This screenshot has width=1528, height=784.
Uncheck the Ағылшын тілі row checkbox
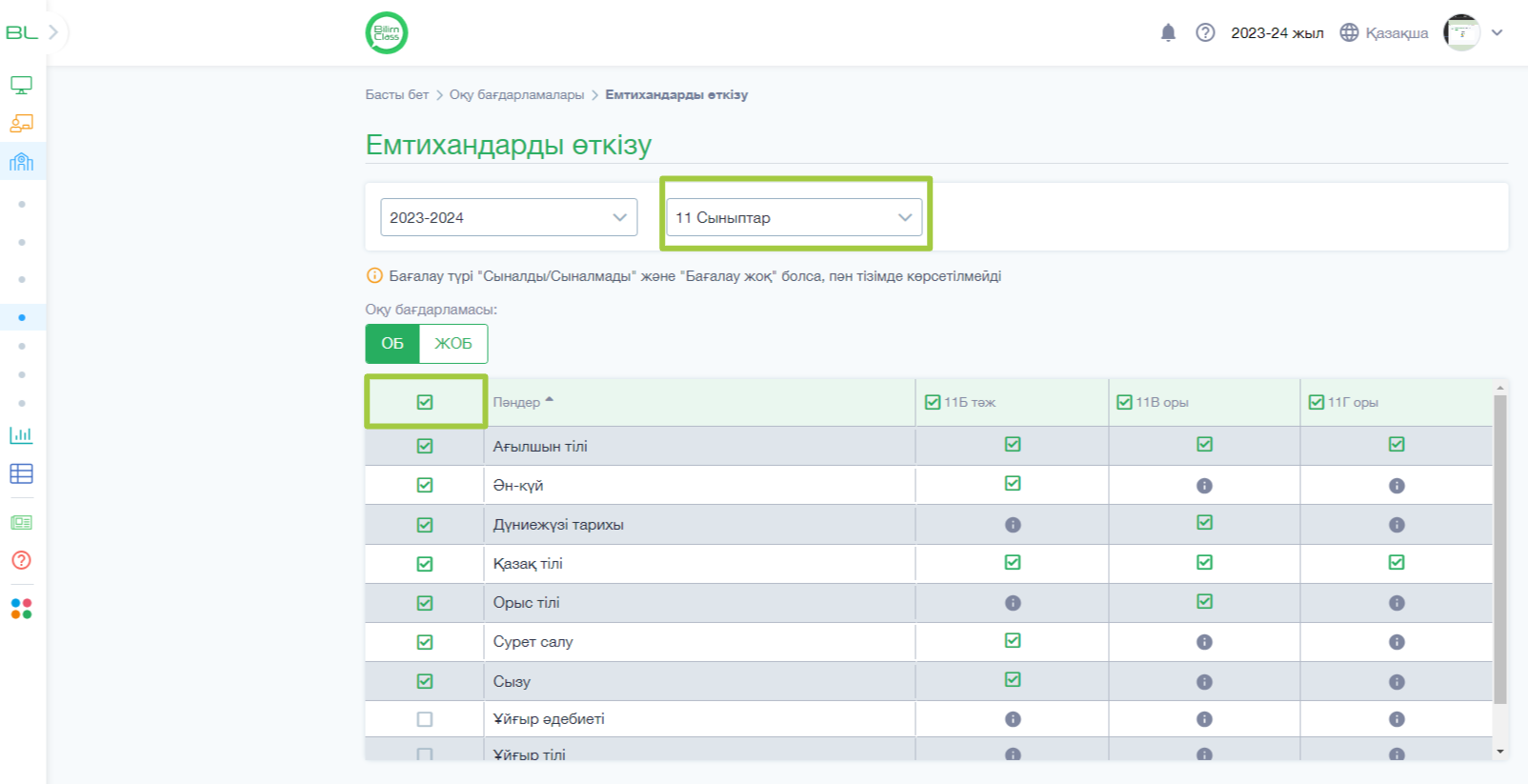click(425, 446)
